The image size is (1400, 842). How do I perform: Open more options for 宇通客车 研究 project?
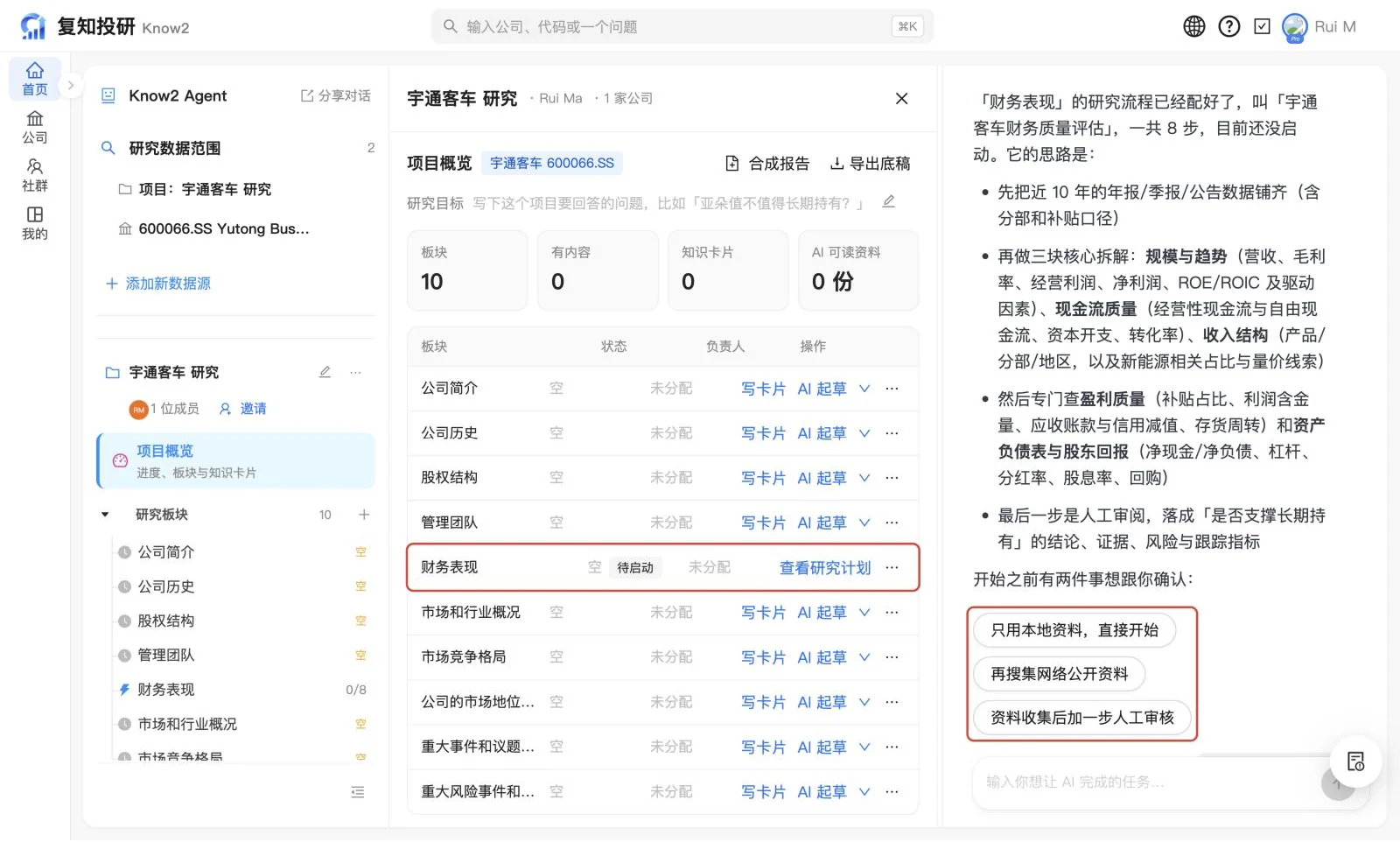355,372
